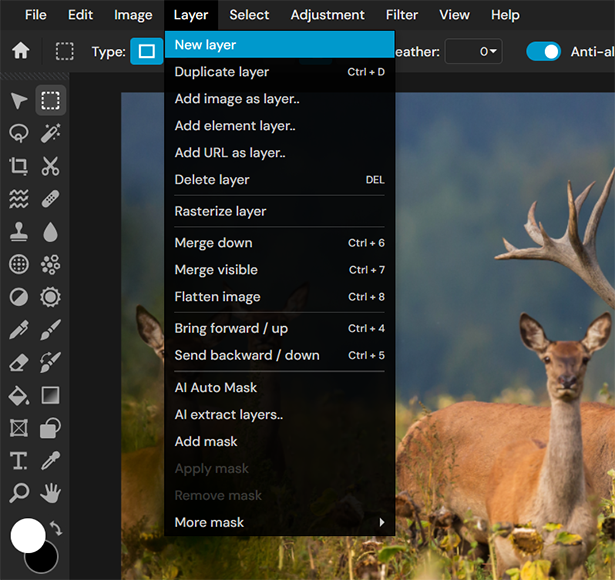Image resolution: width=615 pixels, height=580 pixels.
Task: Select the Eraser tool
Action: 18,363
